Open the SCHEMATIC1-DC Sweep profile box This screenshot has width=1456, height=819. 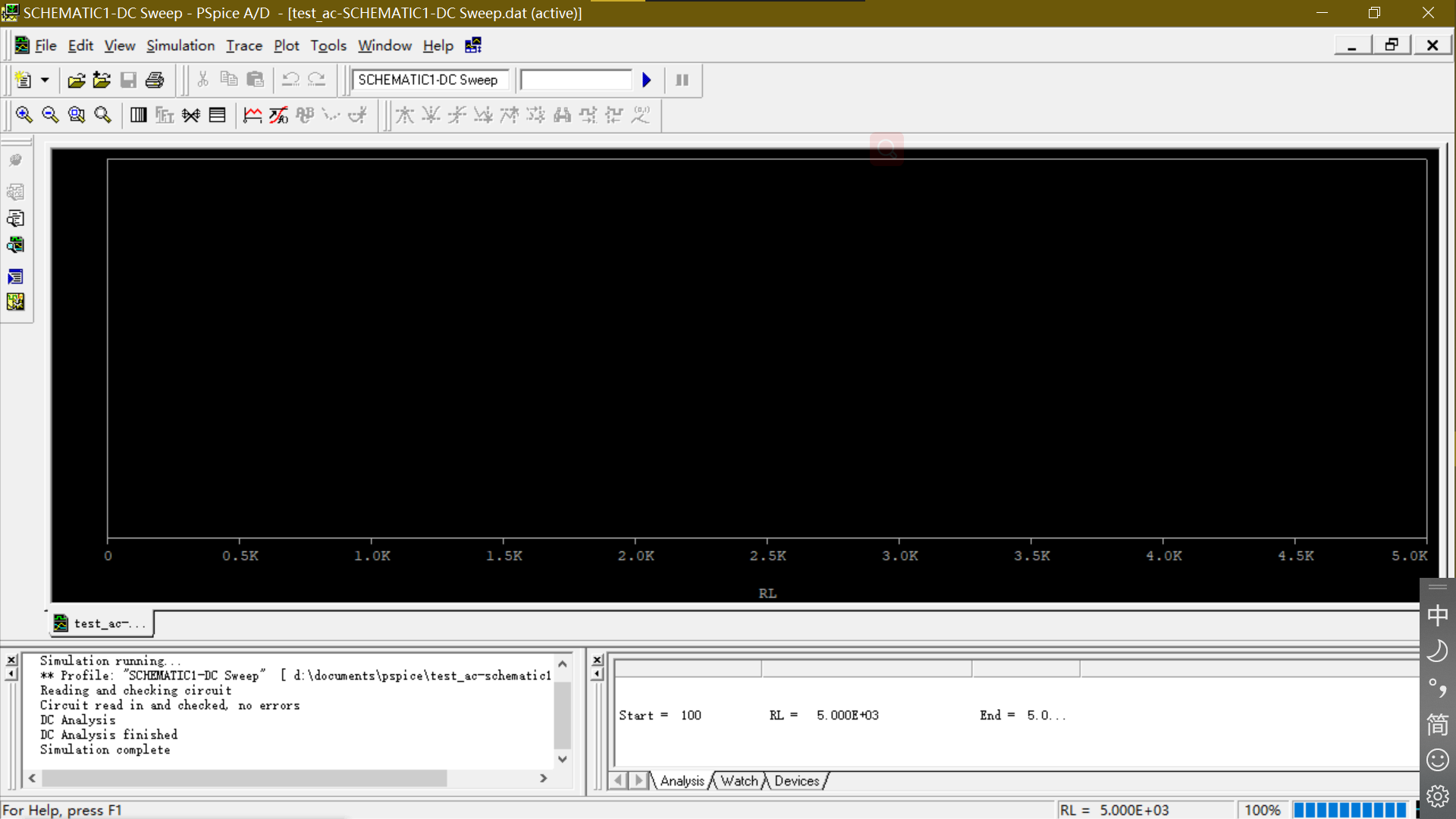pyautogui.click(x=428, y=80)
